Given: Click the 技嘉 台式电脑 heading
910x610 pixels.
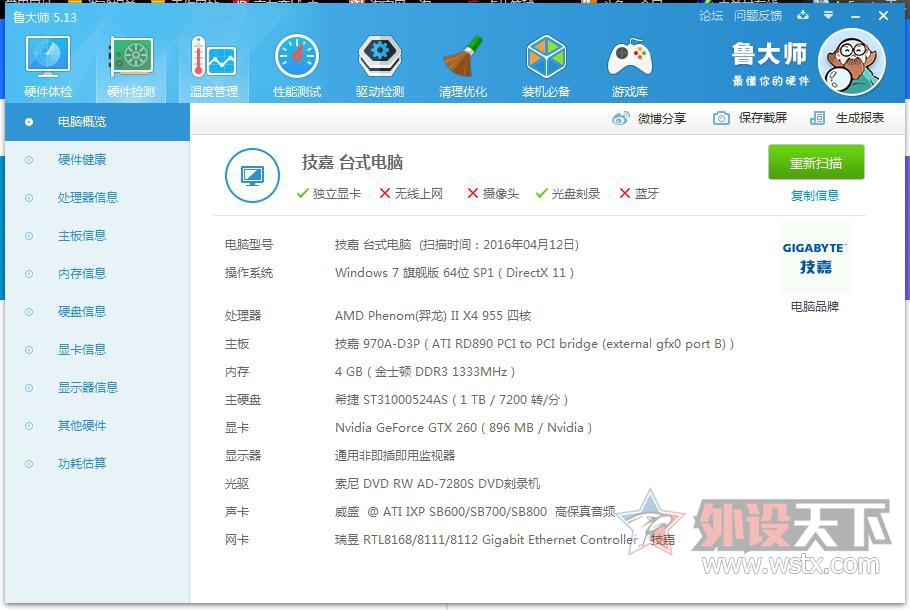Looking at the screenshot, I should (352, 163).
